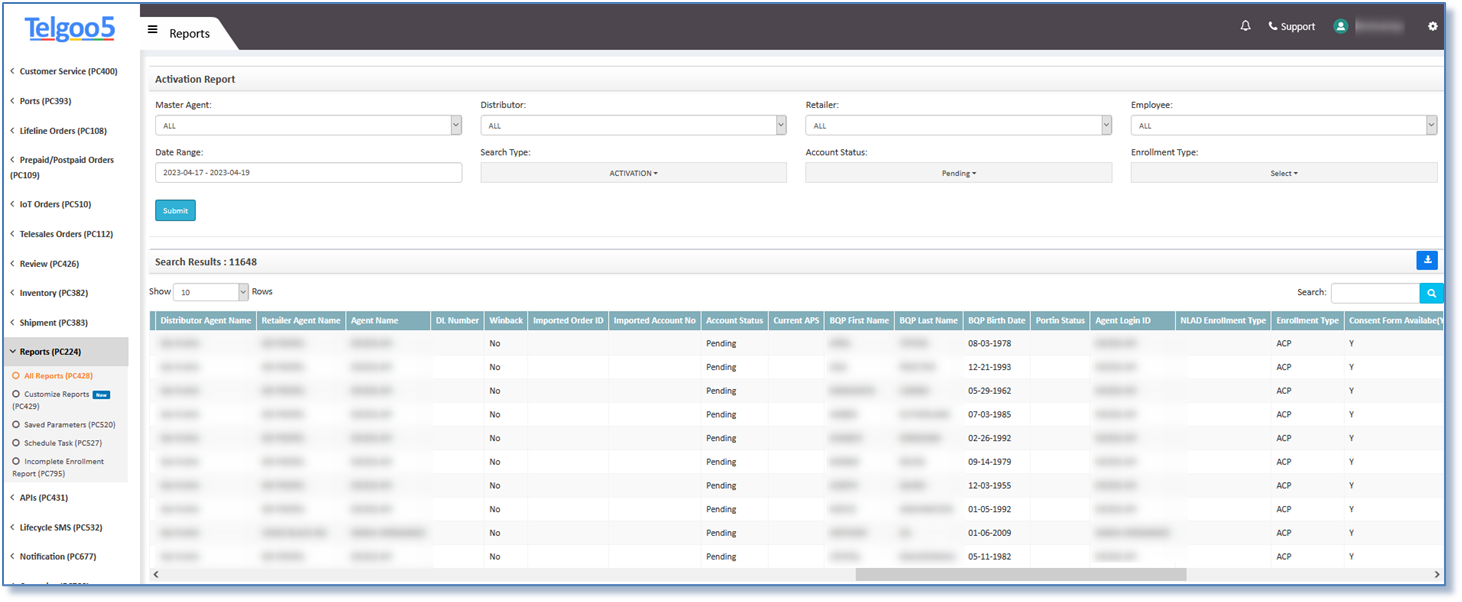Sort by Imported Order ID column

tap(568, 321)
